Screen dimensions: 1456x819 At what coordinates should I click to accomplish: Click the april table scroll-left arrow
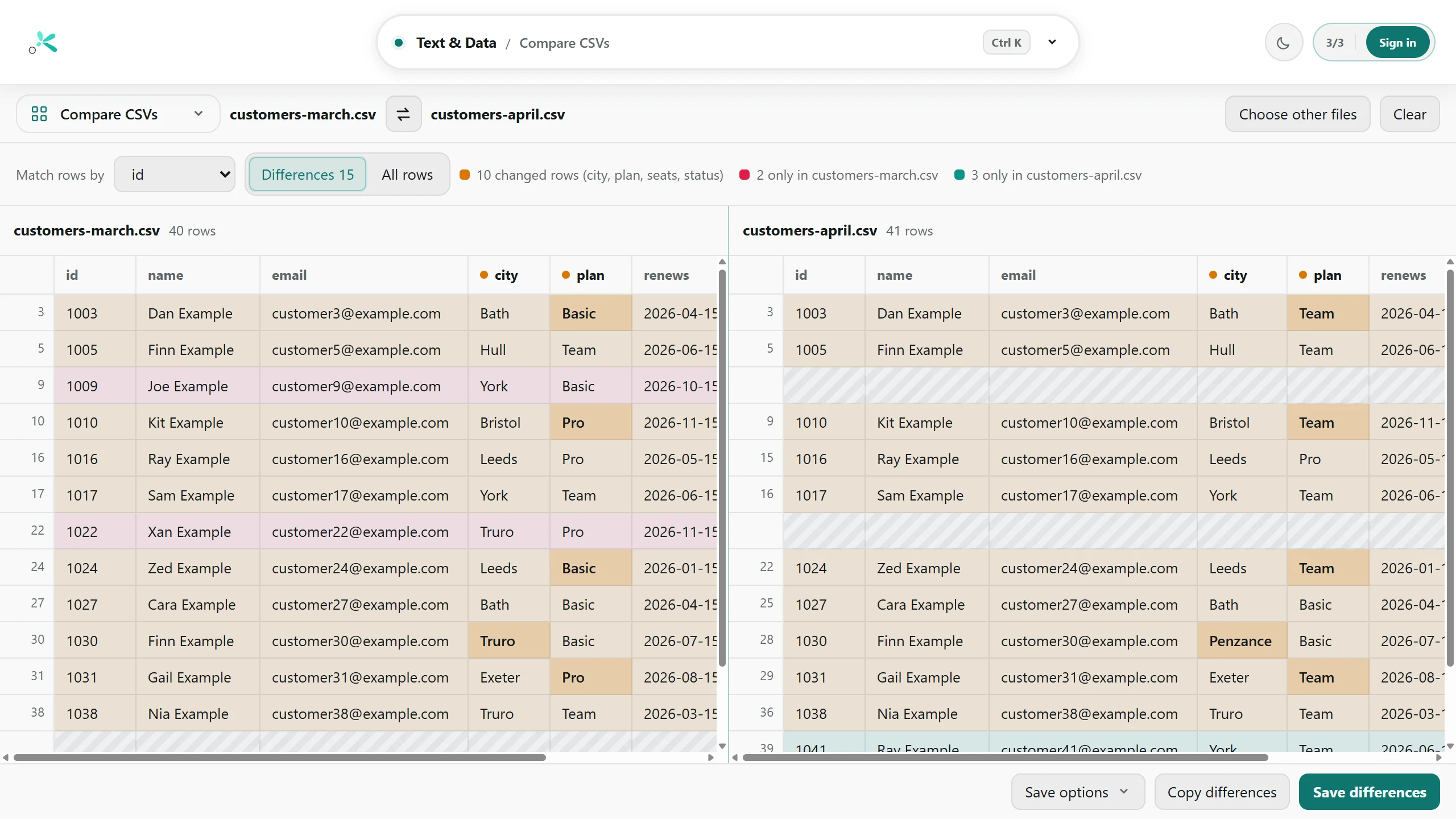pyautogui.click(x=735, y=758)
